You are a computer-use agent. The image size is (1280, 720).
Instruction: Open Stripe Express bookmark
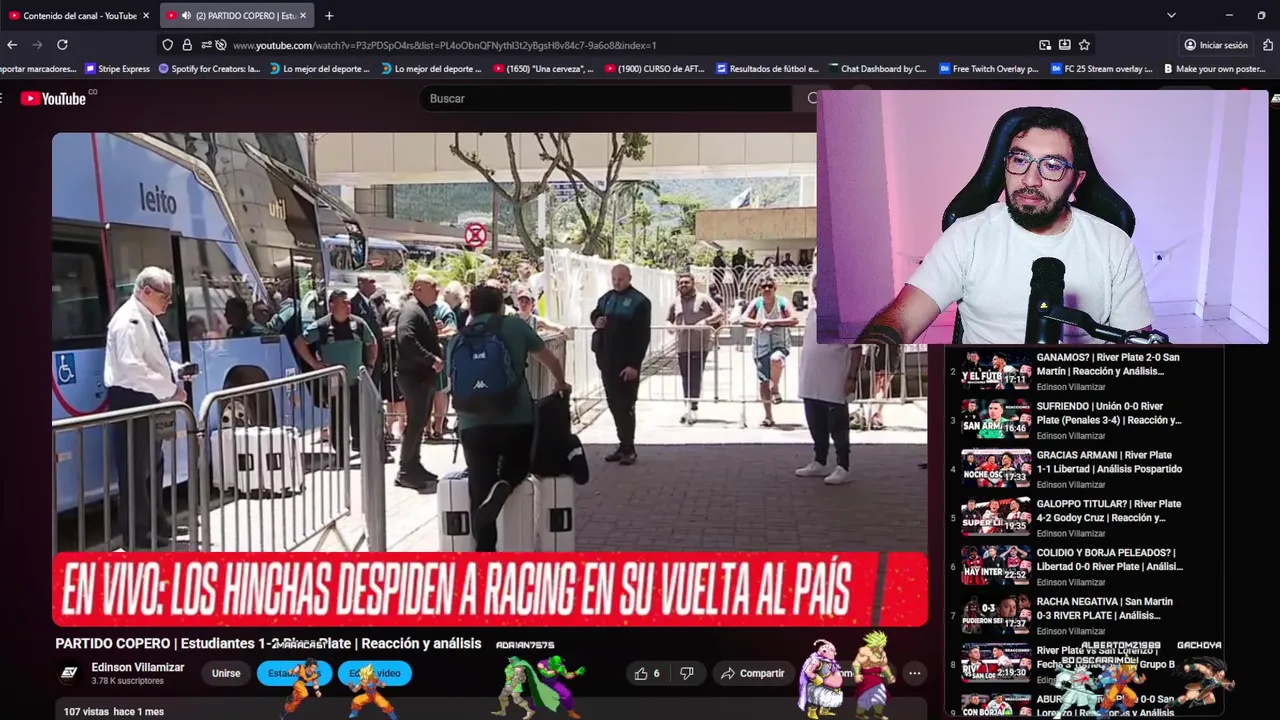[x=118, y=69]
